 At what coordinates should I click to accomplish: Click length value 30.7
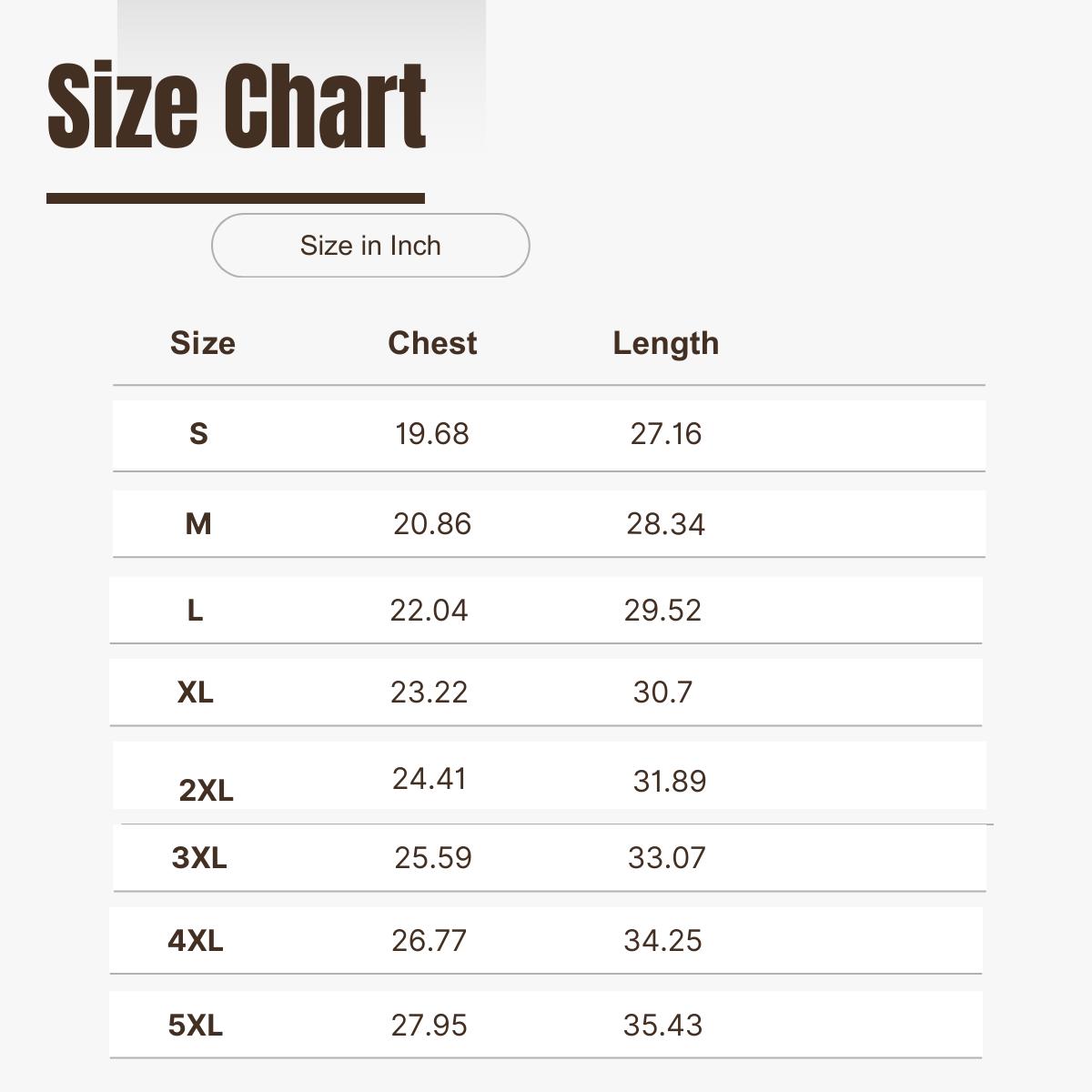[x=662, y=693]
